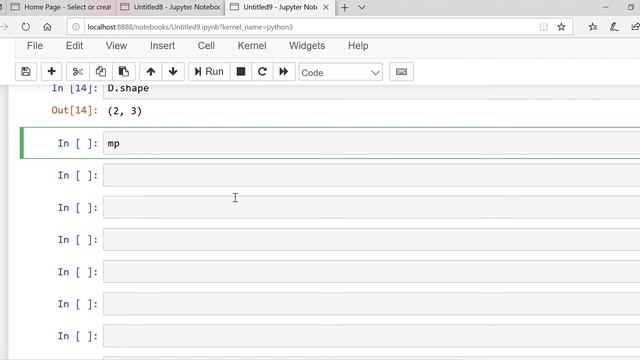Image resolution: width=640 pixels, height=360 pixels.
Task: Open the command palette keyboard icon
Action: 401,72
